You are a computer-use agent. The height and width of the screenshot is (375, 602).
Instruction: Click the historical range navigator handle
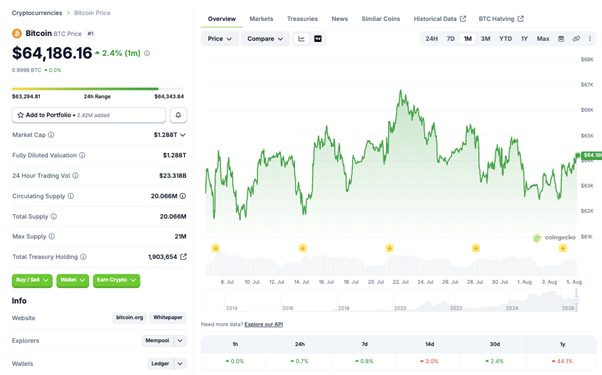click(x=576, y=300)
